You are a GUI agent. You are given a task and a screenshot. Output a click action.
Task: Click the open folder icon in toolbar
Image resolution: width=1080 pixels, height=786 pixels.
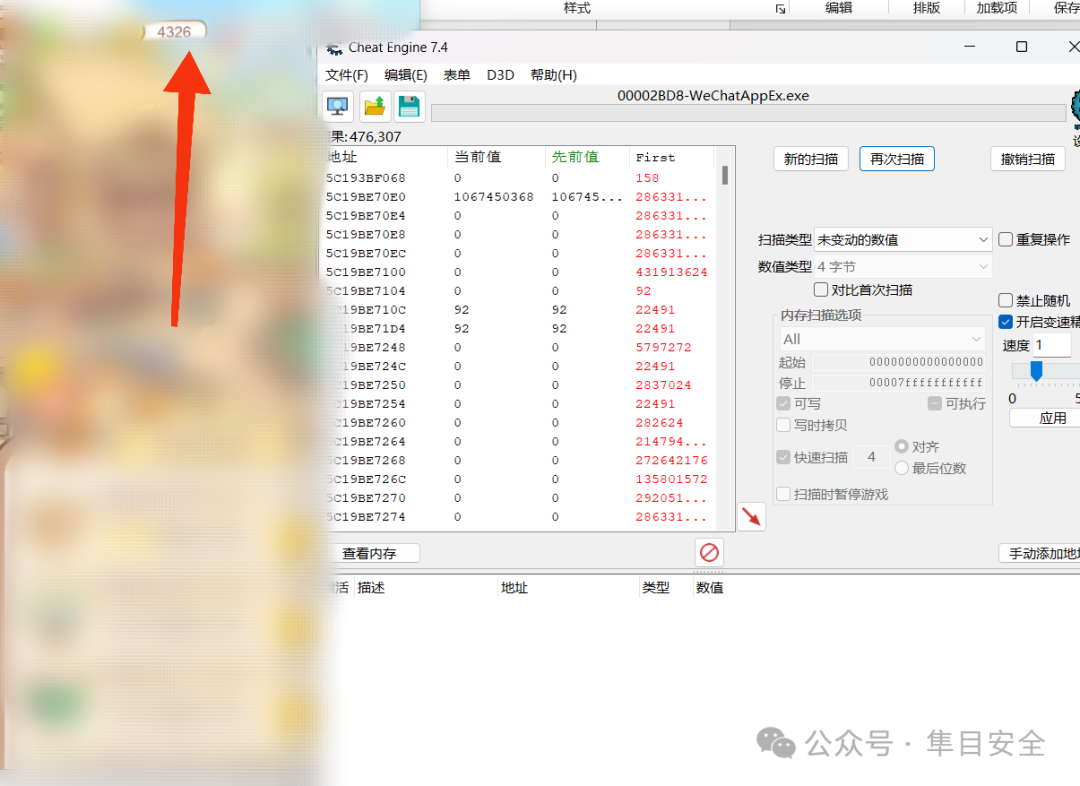pos(374,107)
